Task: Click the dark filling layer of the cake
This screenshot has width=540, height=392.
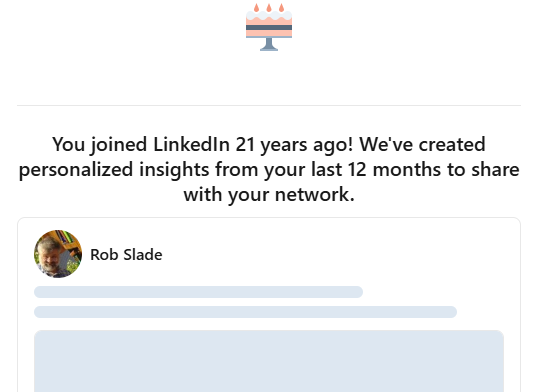Action: click(x=269, y=28)
